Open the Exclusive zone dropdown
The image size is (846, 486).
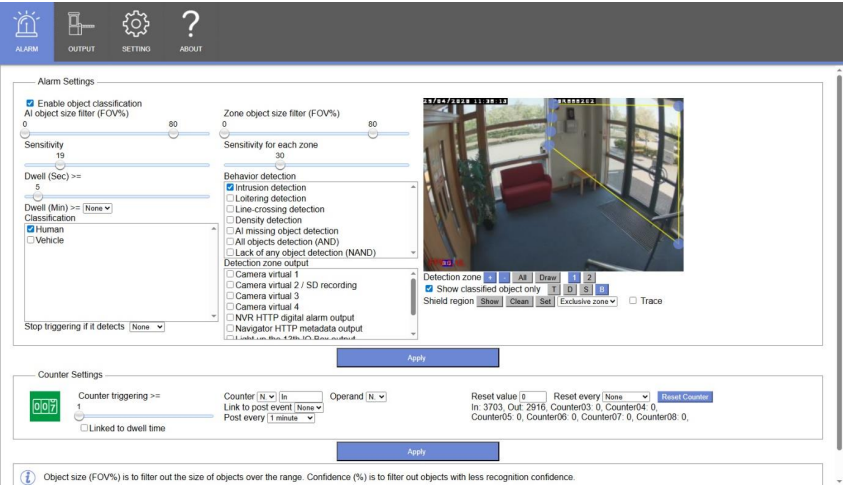[x=588, y=302]
